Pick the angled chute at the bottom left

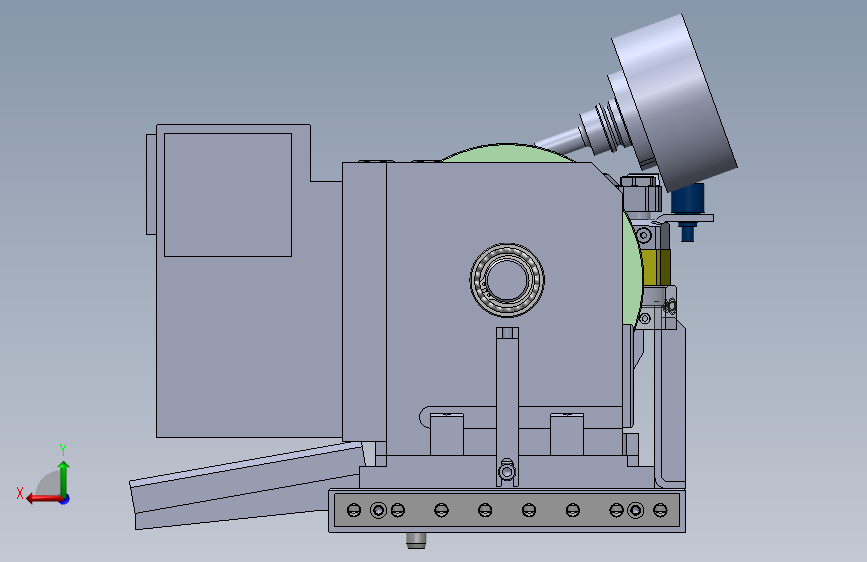pos(247,485)
